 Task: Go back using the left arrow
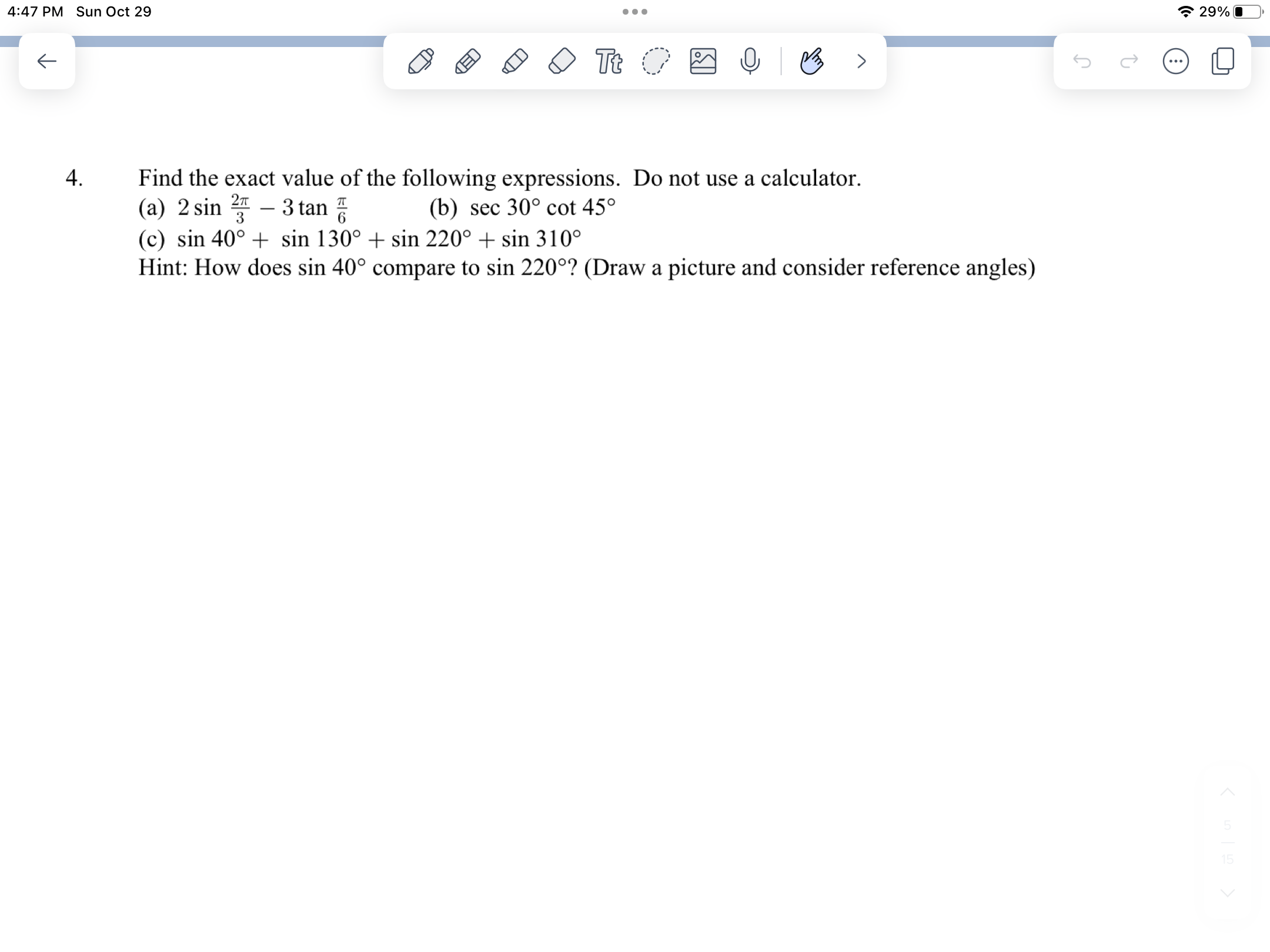point(47,62)
